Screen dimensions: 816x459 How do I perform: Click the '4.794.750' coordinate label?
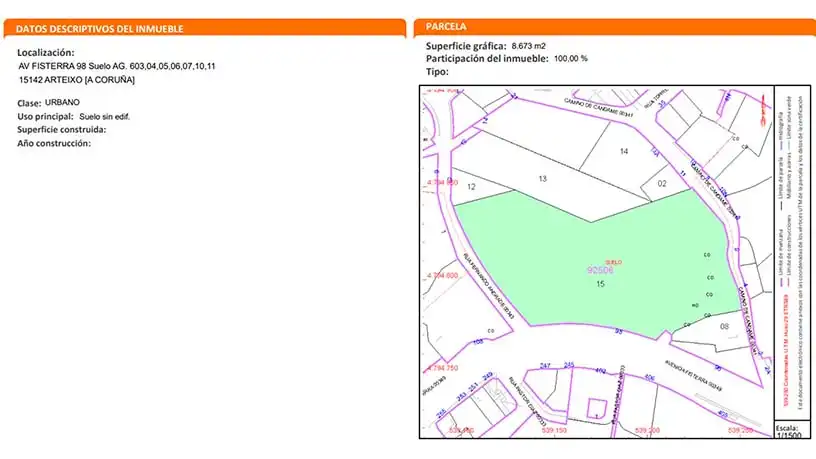pyautogui.click(x=442, y=368)
